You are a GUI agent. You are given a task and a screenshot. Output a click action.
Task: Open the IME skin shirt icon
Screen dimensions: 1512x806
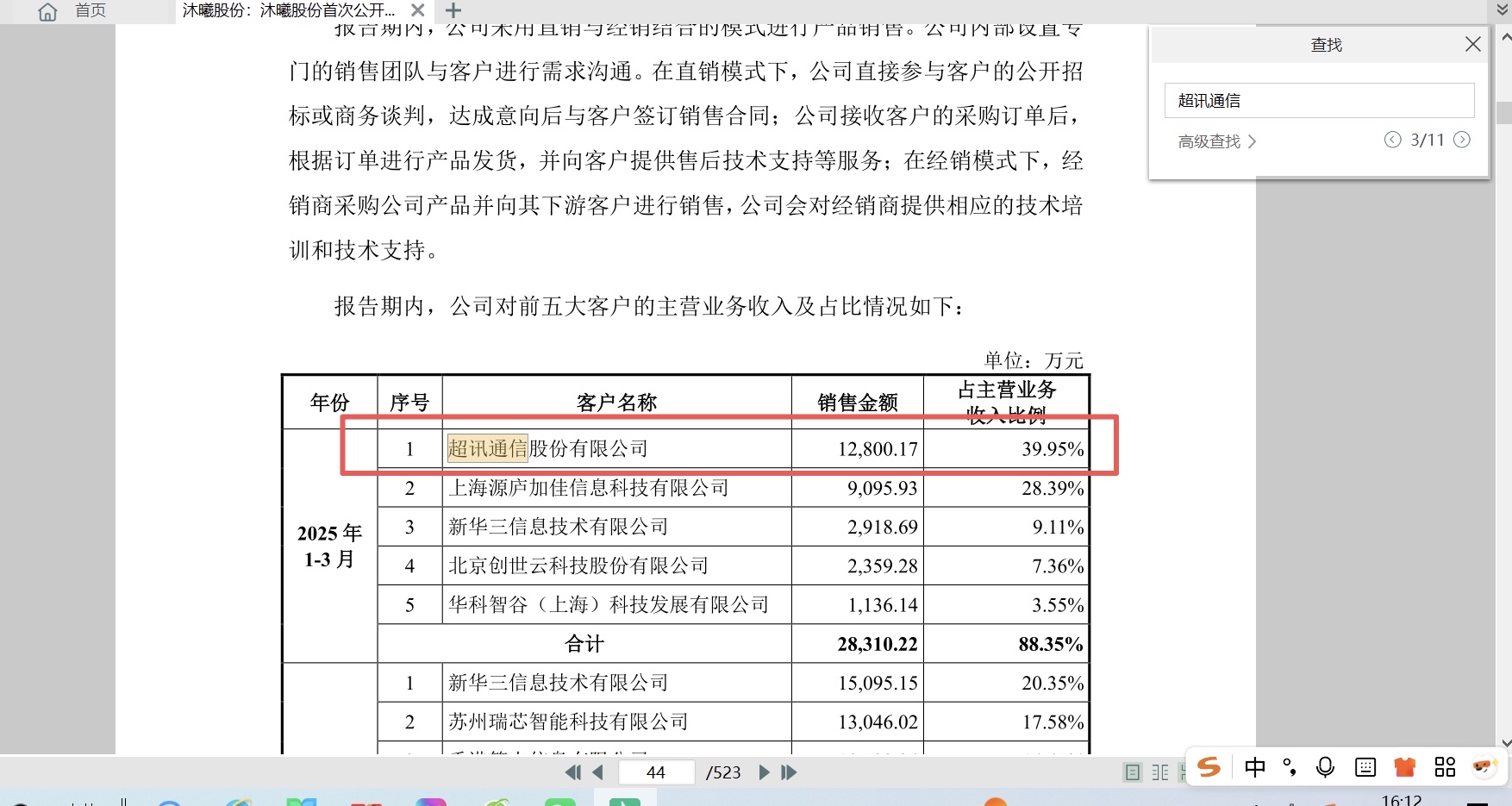coord(1405,767)
